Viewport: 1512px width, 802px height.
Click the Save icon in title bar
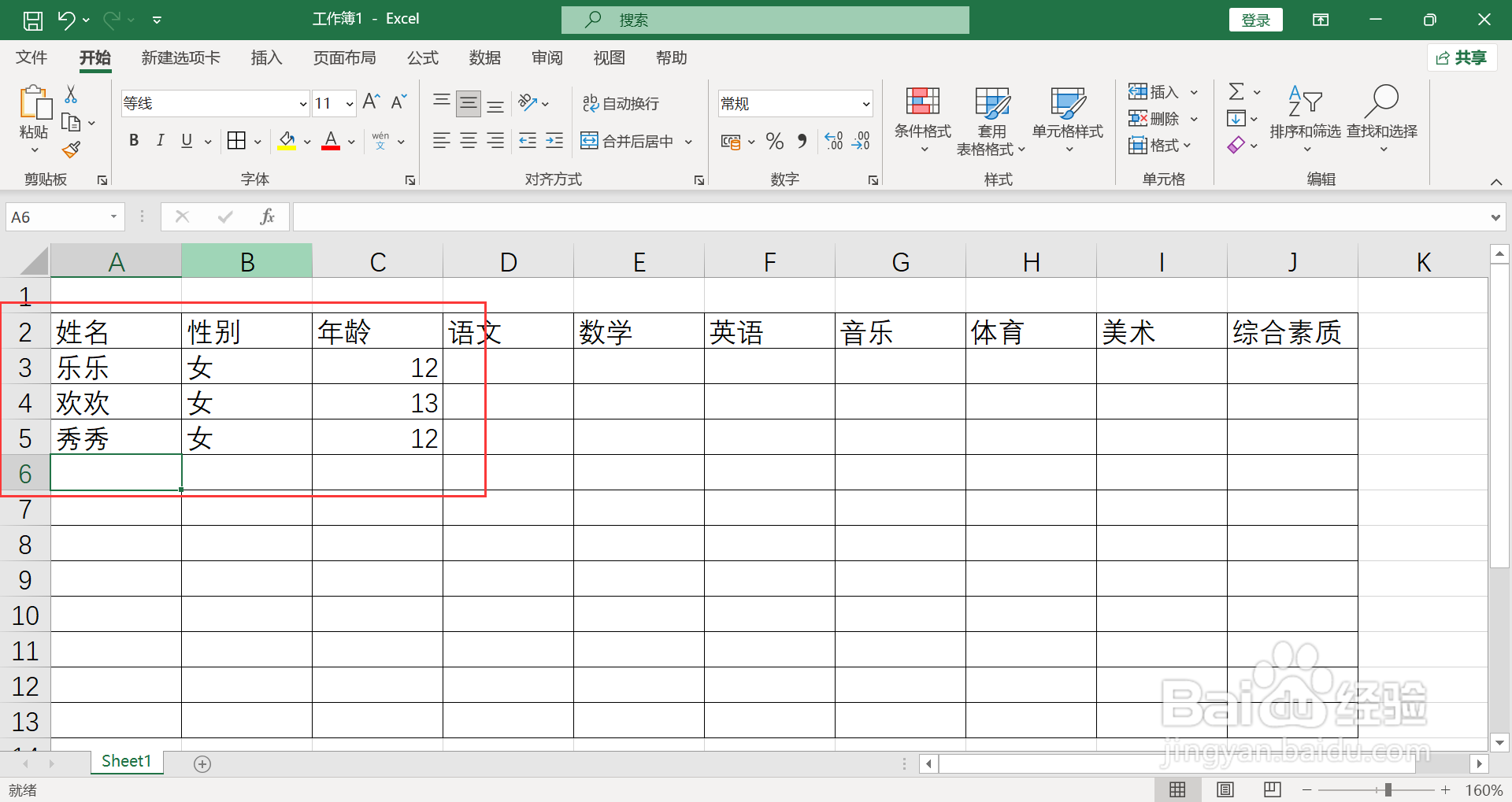click(32, 20)
